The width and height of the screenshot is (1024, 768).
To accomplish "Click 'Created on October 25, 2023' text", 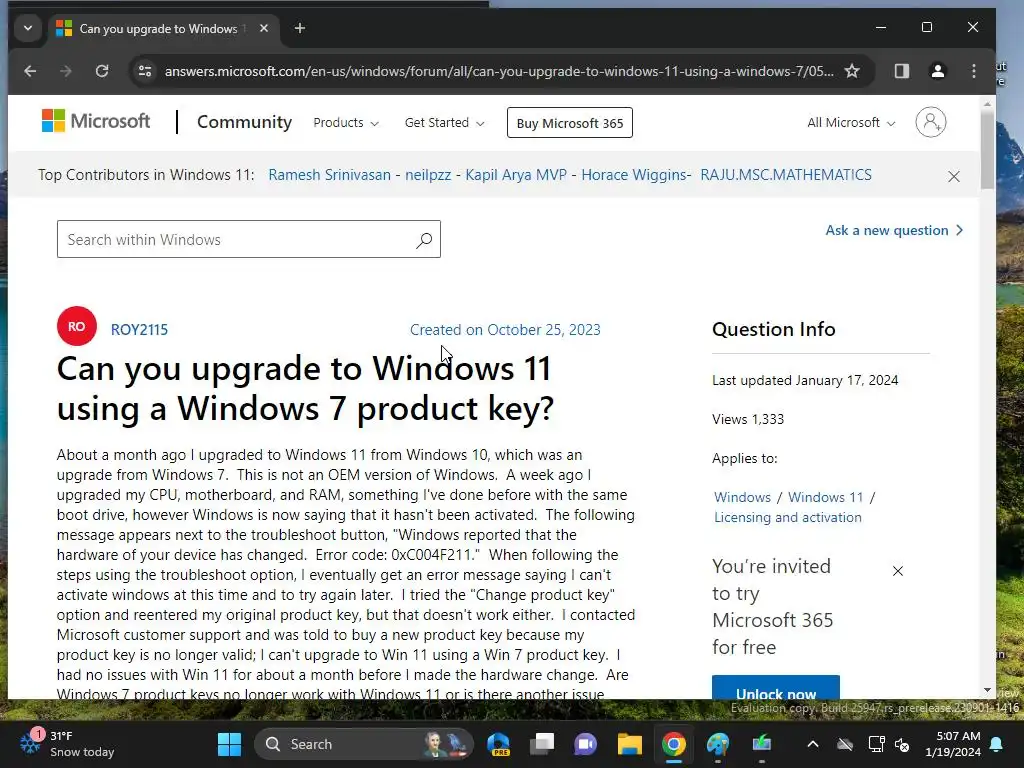I will click(505, 330).
